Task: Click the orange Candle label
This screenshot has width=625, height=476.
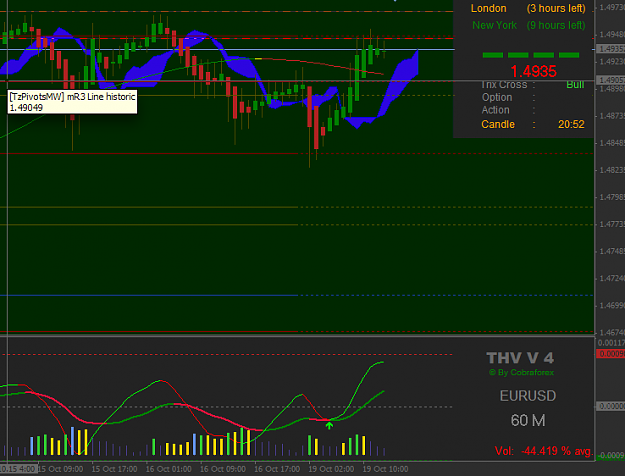Action: coord(498,124)
